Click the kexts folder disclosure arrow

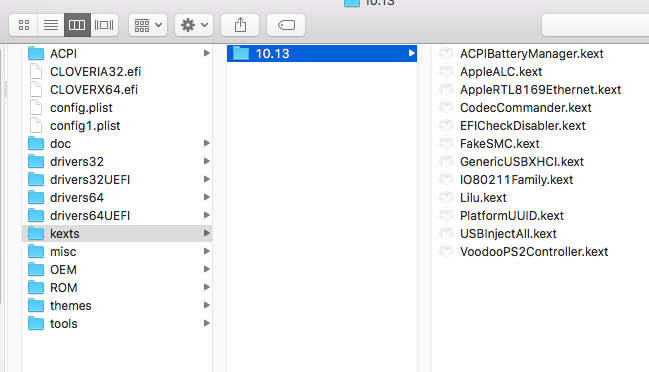[207, 234]
